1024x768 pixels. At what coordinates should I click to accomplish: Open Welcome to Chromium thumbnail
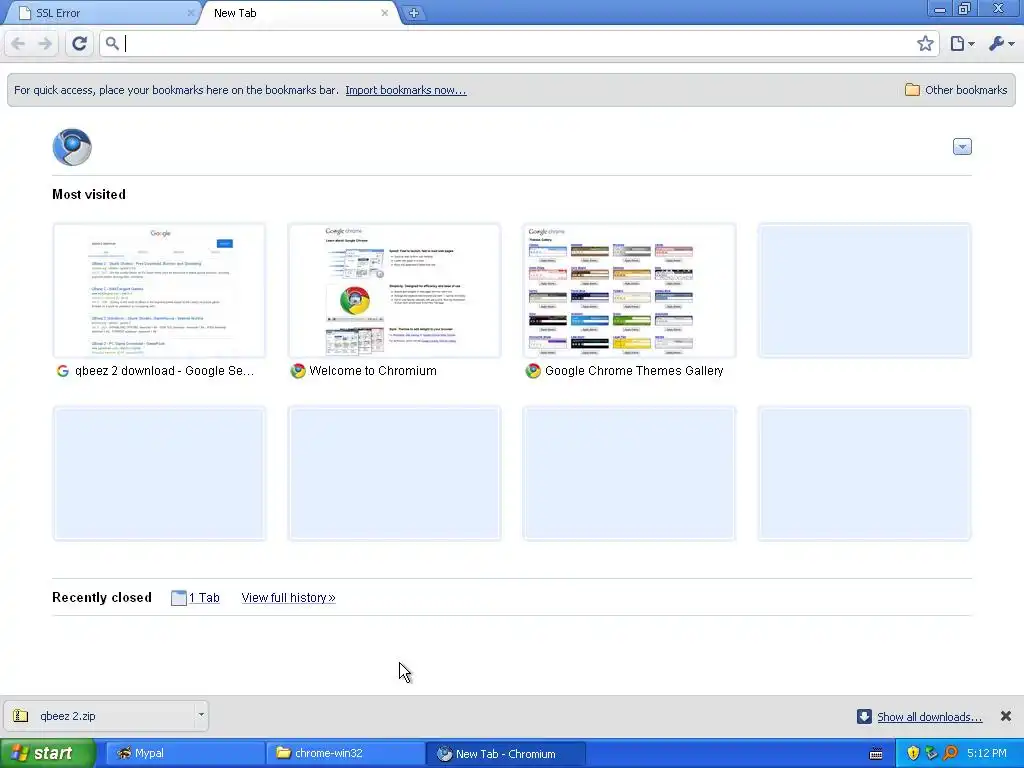(x=394, y=291)
